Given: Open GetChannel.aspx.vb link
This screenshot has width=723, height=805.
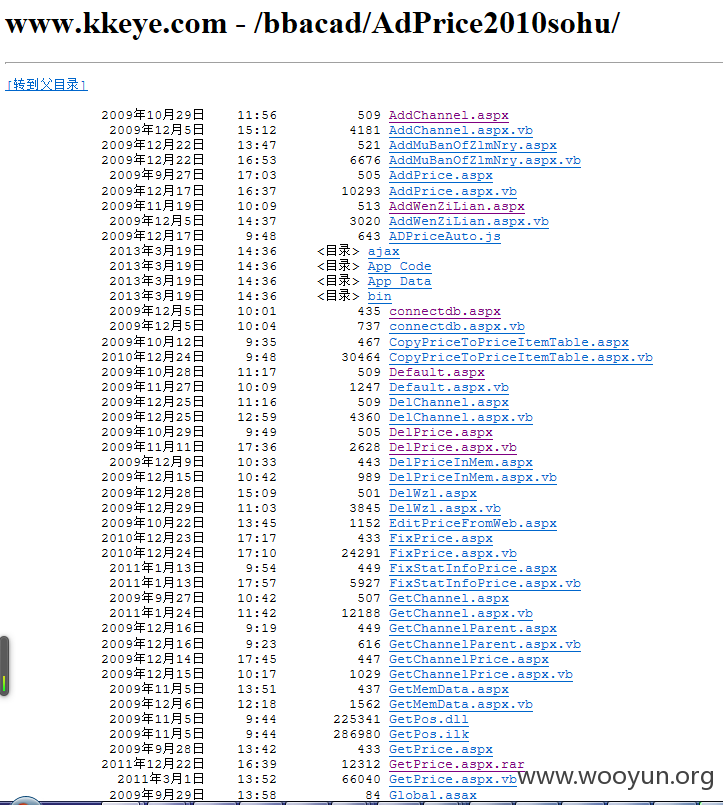Looking at the screenshot, I should [461, 613].
